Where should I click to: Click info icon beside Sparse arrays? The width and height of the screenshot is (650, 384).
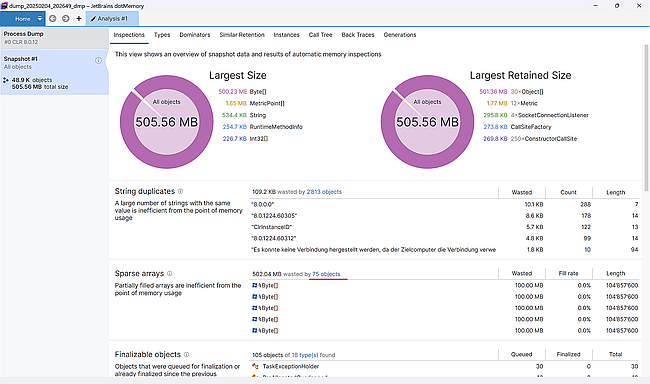coord(170,274)
